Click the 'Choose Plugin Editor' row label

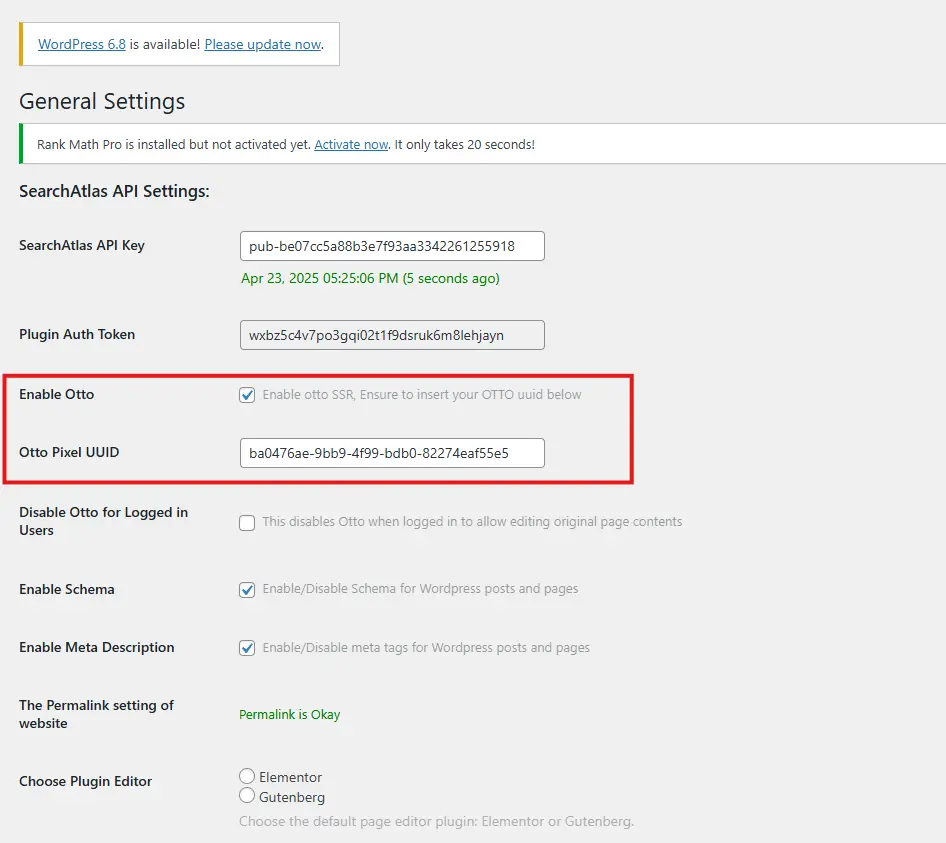coord(85,781)
